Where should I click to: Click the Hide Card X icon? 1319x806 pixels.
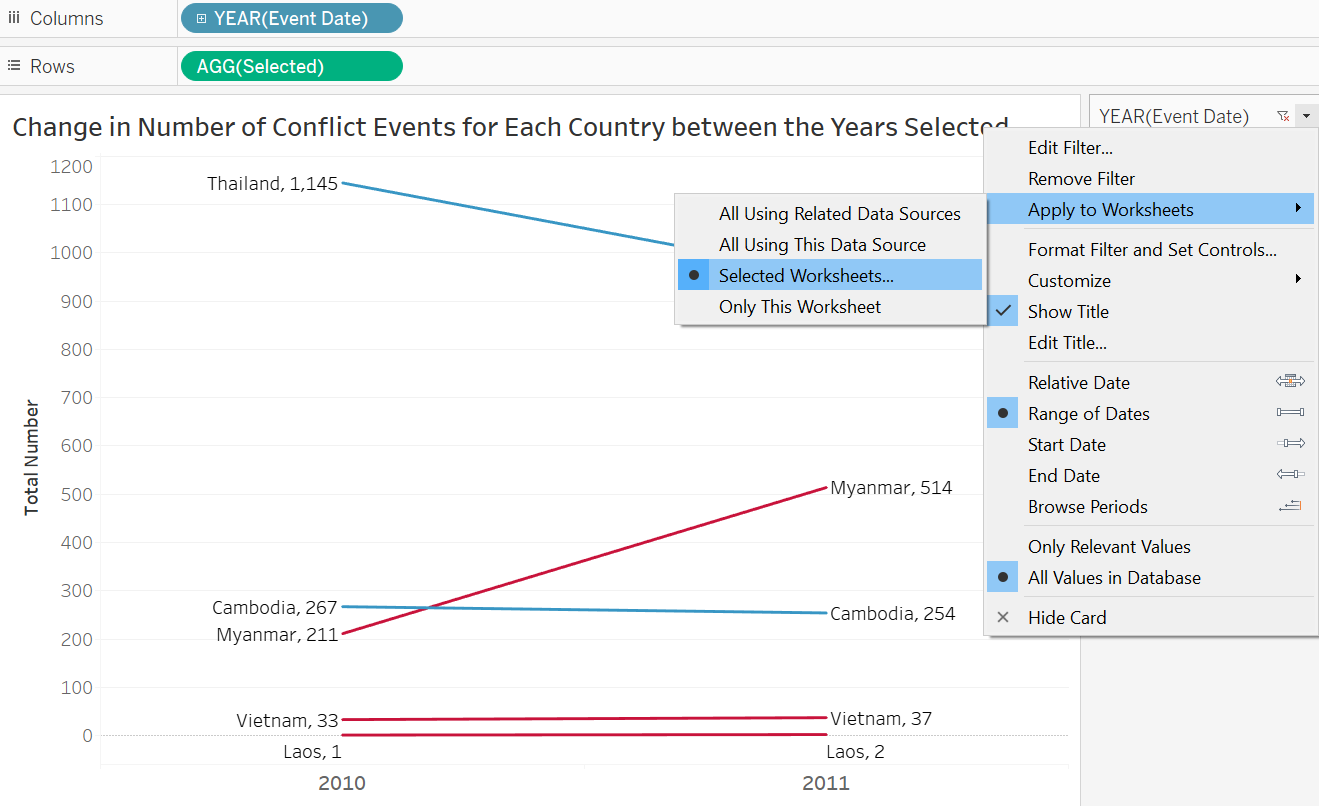click(x=1003, y=618)
